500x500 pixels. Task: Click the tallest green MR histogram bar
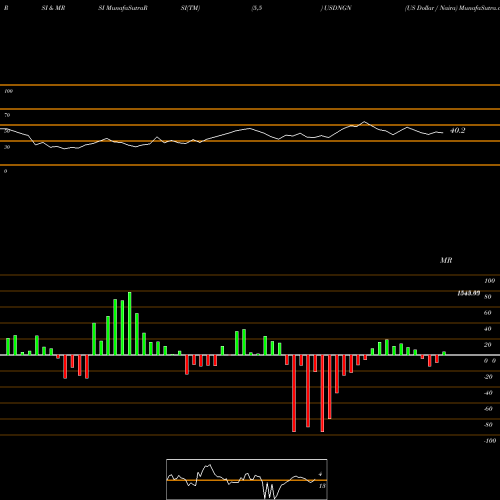(x=130, y=323)
